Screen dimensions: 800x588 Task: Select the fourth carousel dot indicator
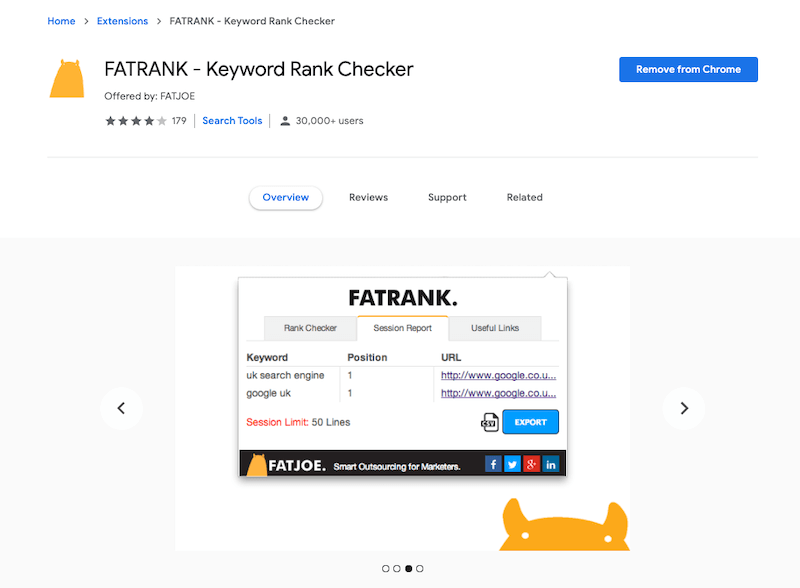click(420, 569)
